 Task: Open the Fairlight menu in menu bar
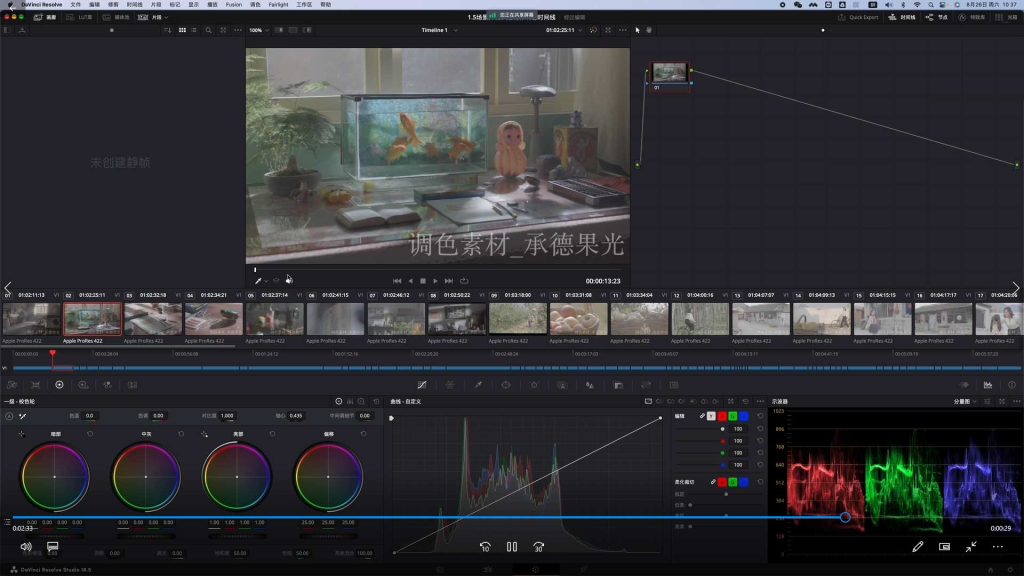278,5
